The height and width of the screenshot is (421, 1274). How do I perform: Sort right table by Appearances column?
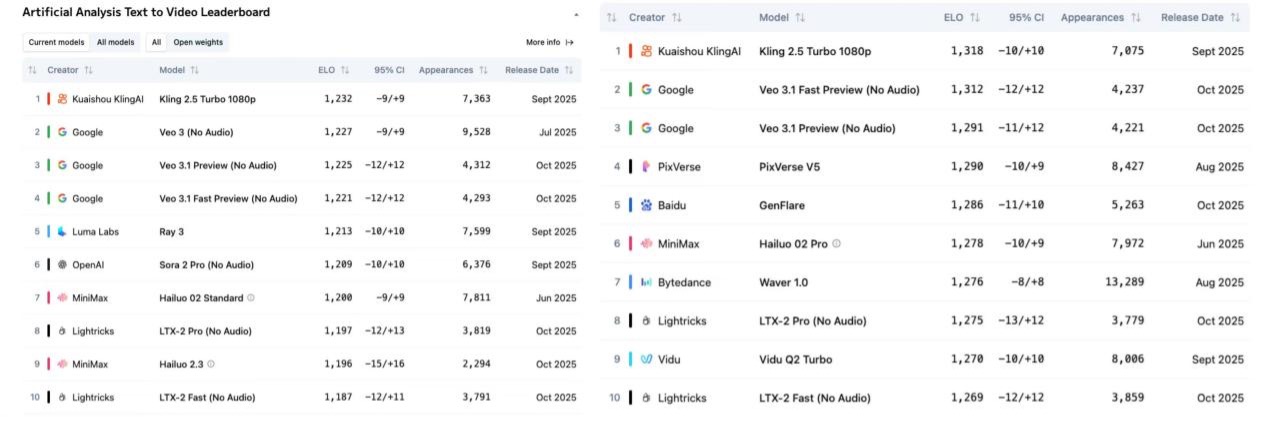(x=1101, y=18)
